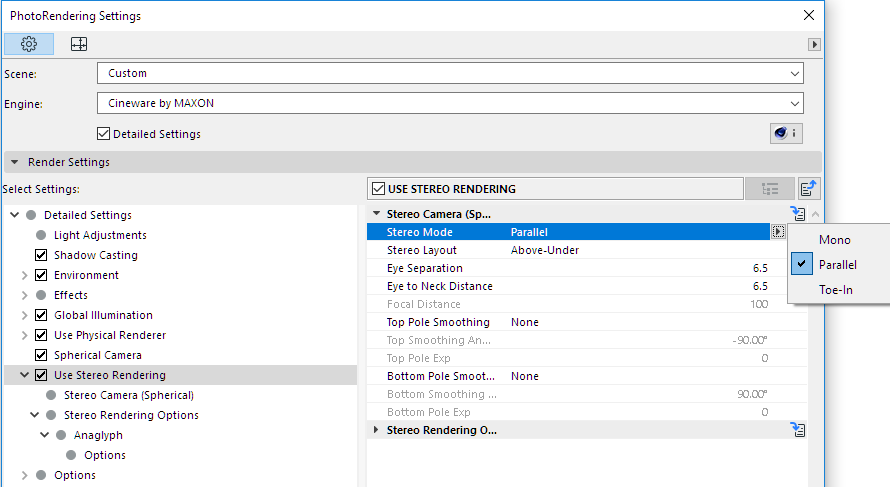Click the export settings icon with blue arrow
The height and width of the screenshot is (487, 890).
(x=809, y=189)
